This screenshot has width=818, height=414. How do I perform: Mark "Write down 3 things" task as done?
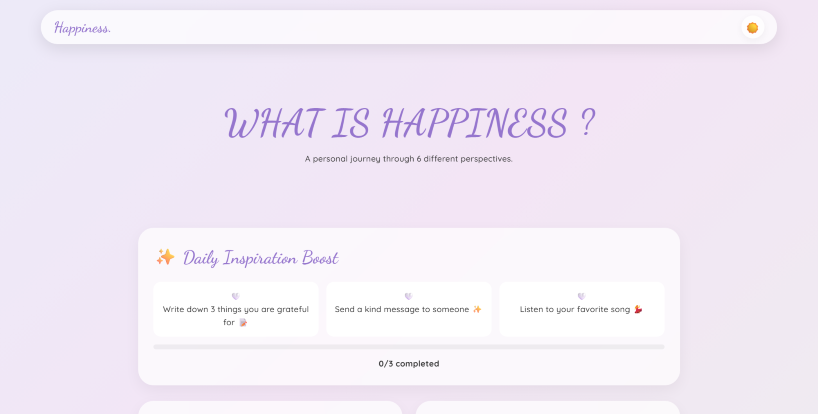click(x=236, y=310)
